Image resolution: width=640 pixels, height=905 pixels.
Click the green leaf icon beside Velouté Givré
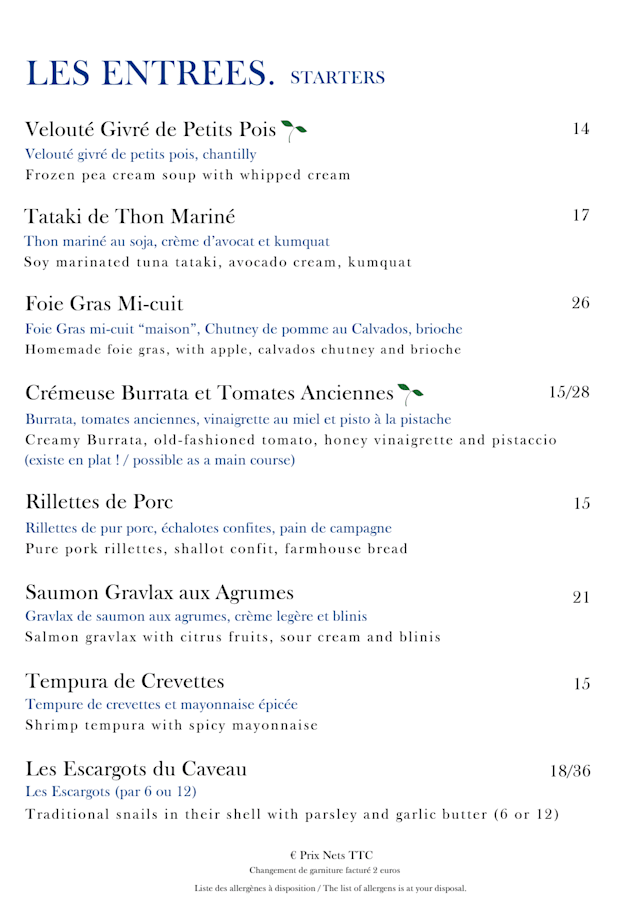pyautogui.click(x=293, y=130)
